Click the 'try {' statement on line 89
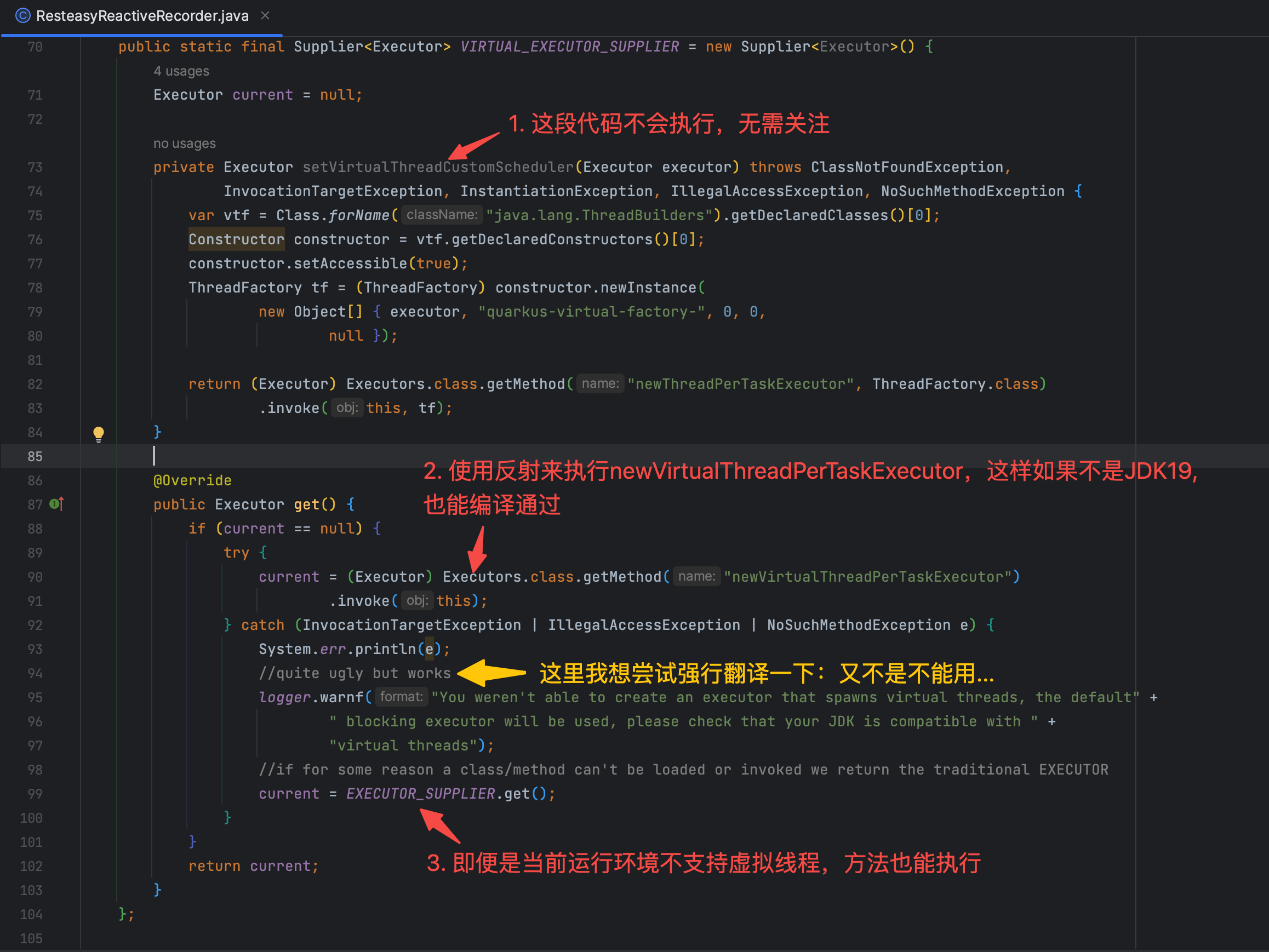Screen dimensions: 1269x952 pos(245,552)
